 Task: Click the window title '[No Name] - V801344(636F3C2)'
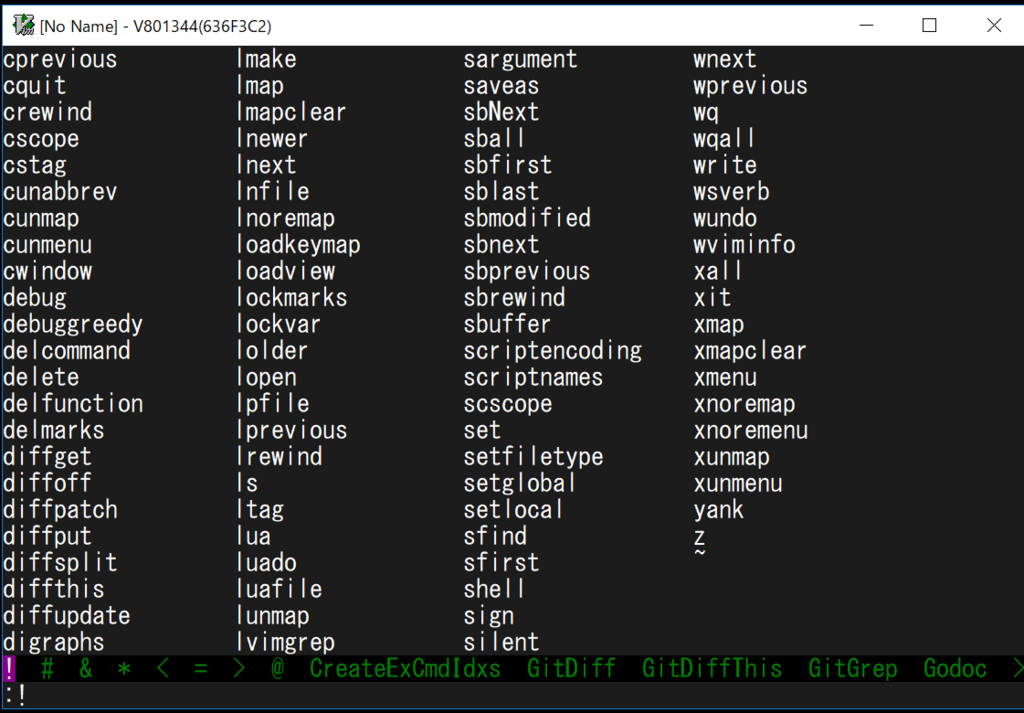point(156,26)
